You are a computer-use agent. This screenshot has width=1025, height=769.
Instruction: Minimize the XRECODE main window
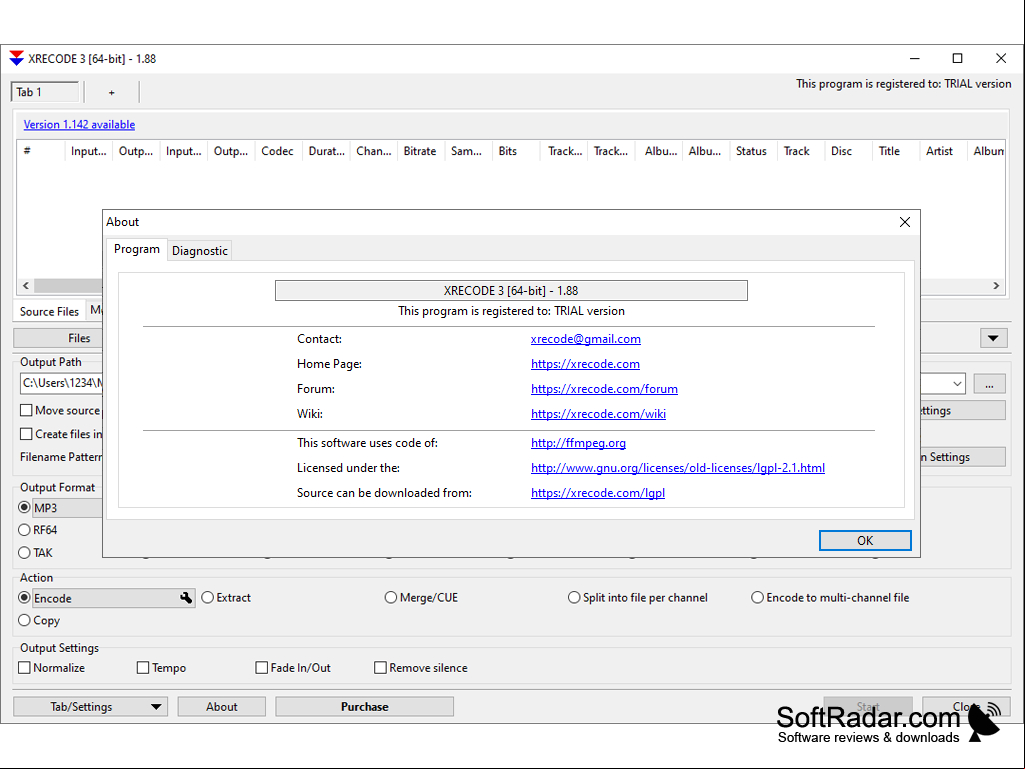coord(915,58)
